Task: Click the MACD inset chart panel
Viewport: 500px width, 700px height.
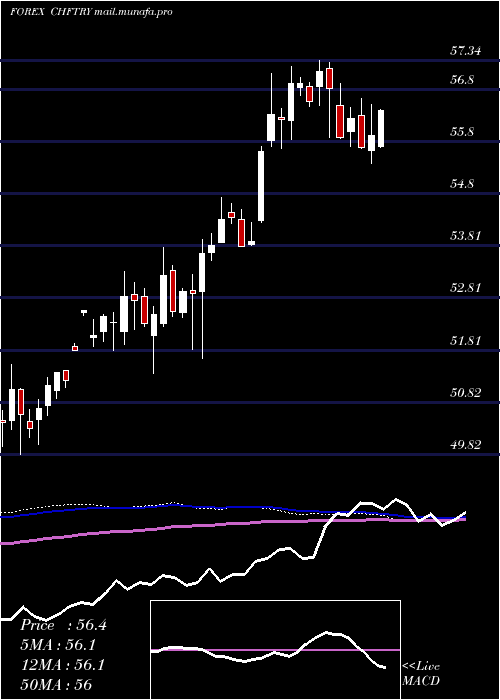Action: 275,650
